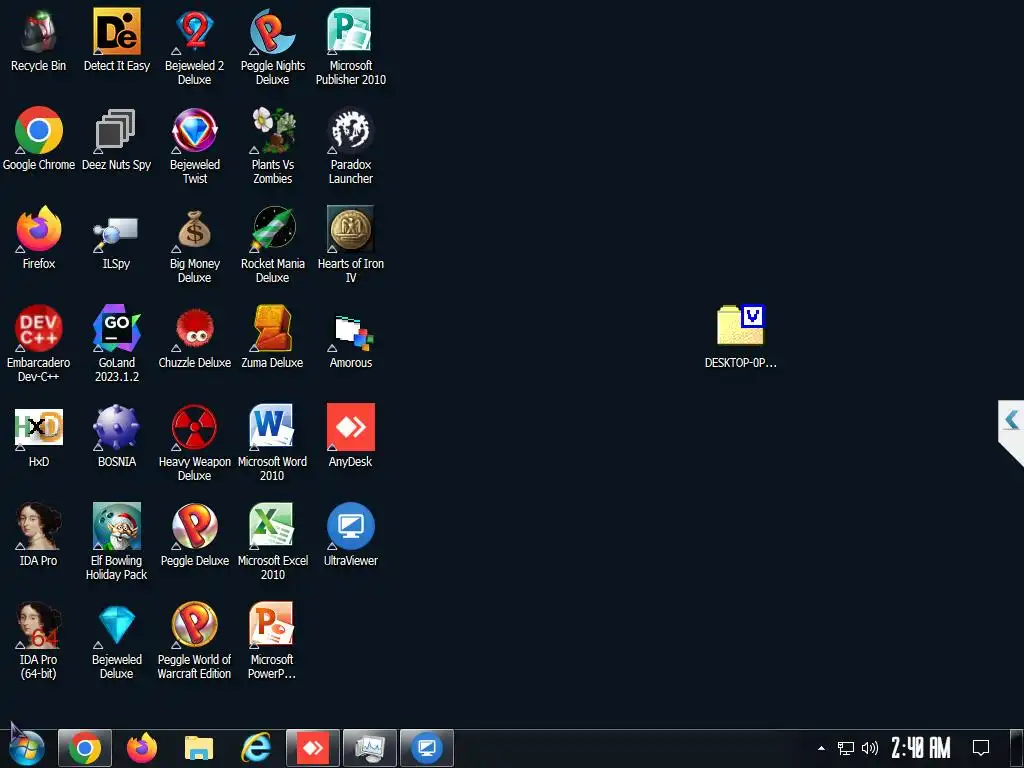This screenshot has width=1024, height=768.
Task: Open Chrome from the taskbar
Action: click(x=85, y=748)
